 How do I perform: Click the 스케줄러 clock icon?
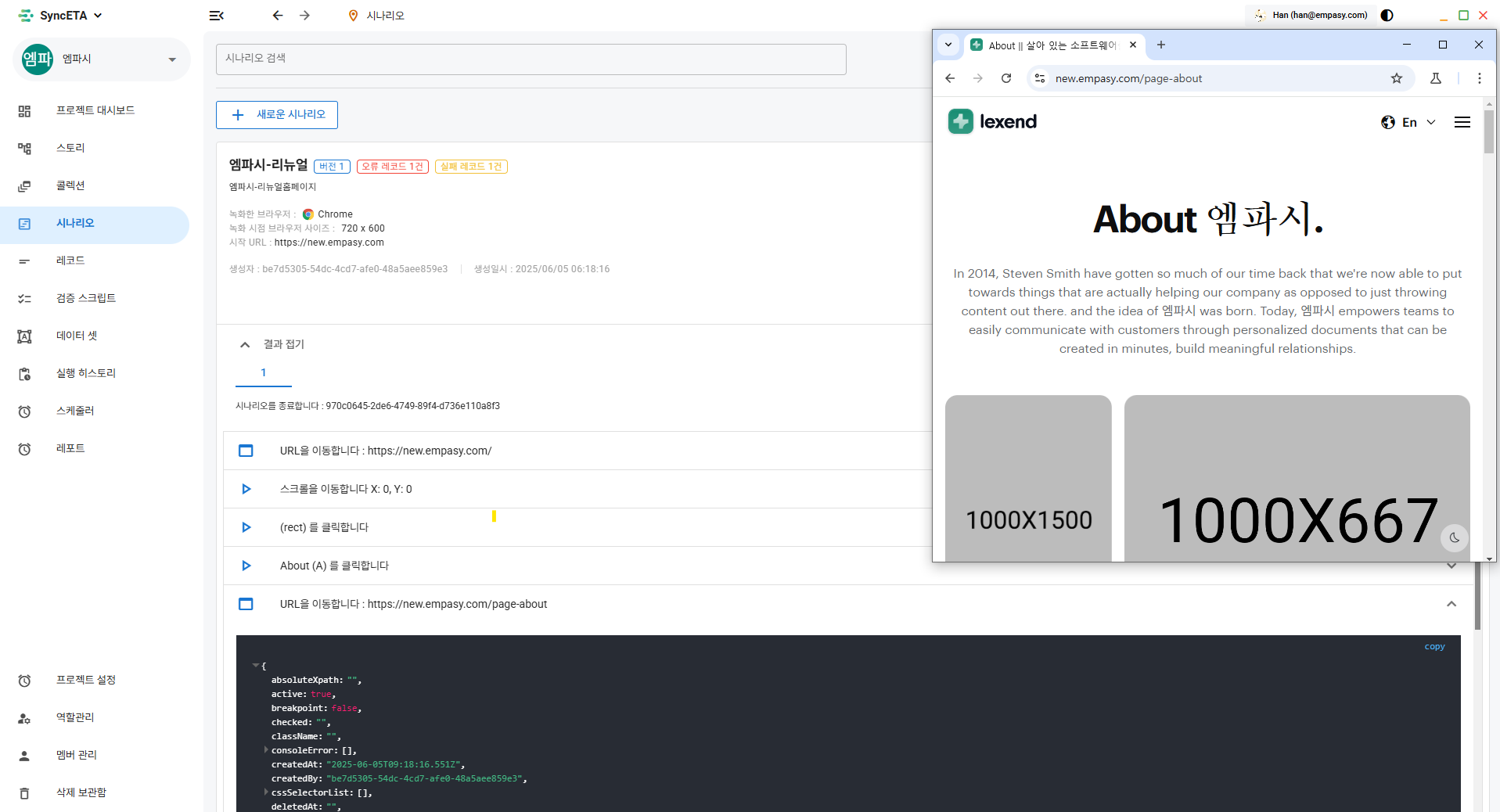click(25, 411)
